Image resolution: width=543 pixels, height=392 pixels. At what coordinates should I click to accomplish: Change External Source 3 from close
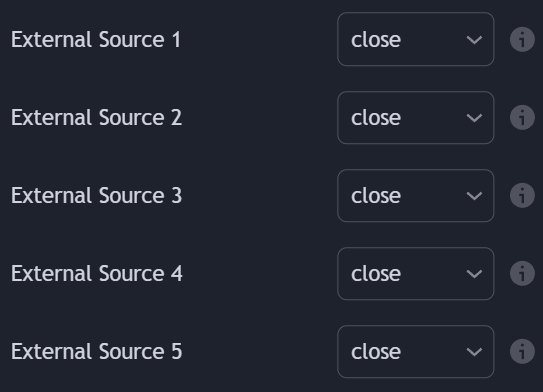[416, 195]
